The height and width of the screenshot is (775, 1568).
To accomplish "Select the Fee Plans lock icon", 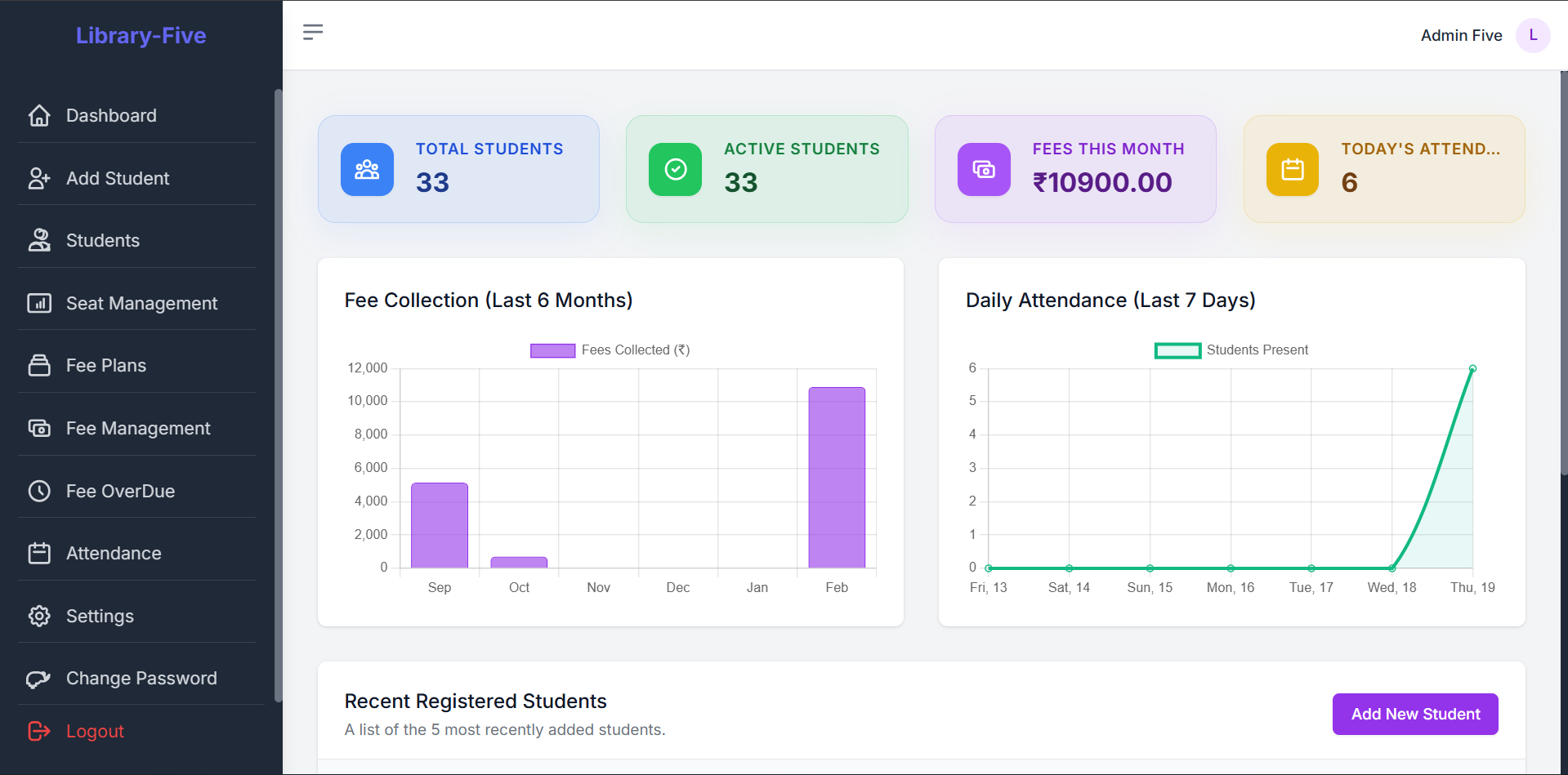I will 39,365.
